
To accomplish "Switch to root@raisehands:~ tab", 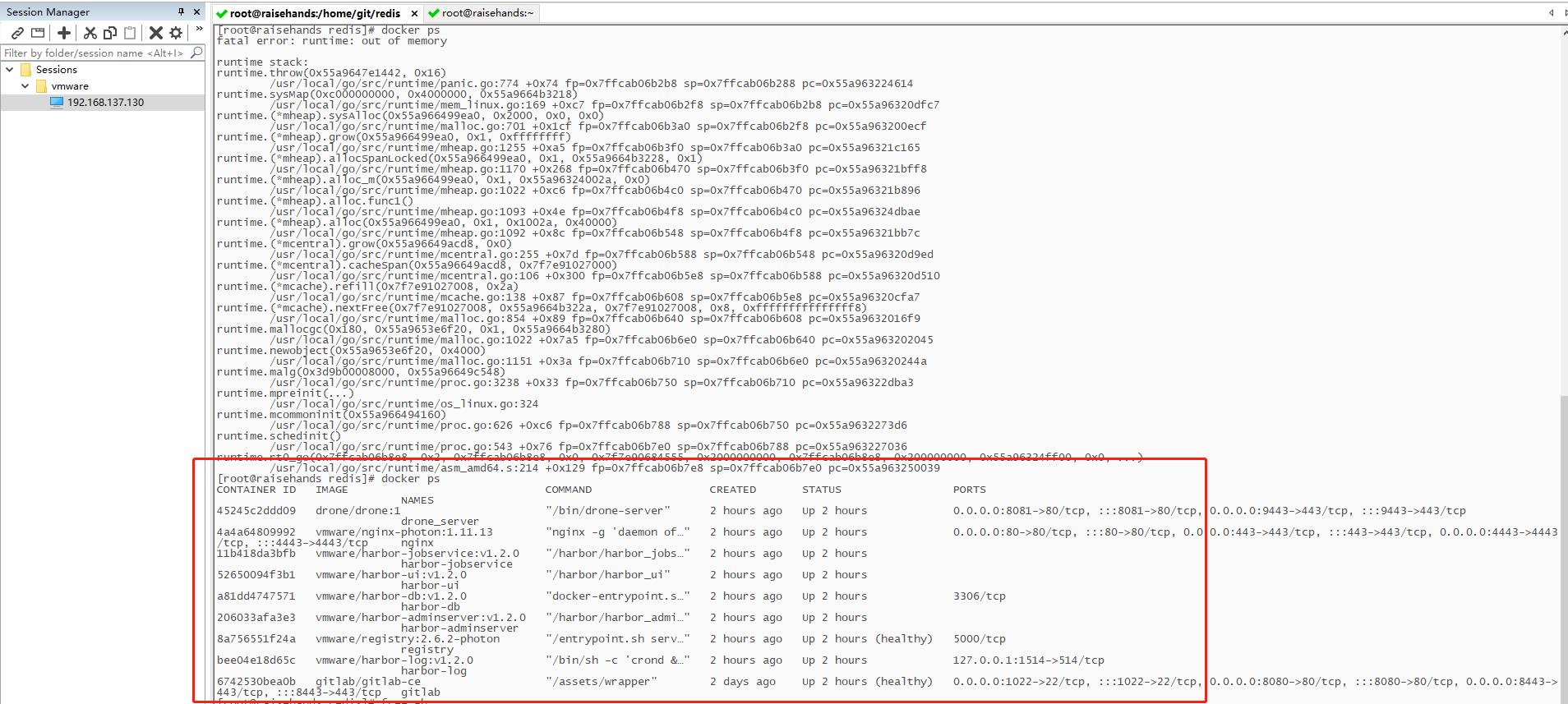I will 487,13.
